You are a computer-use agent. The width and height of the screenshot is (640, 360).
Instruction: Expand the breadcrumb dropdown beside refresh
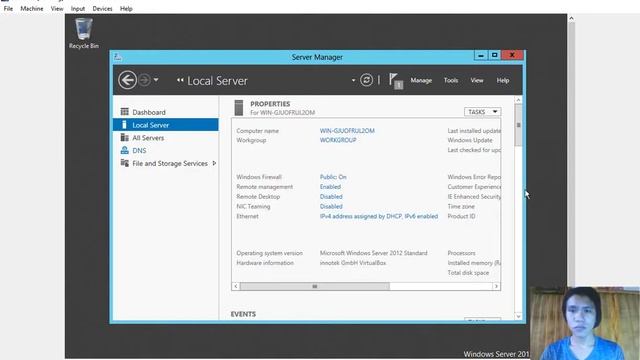tap(353, 80)
